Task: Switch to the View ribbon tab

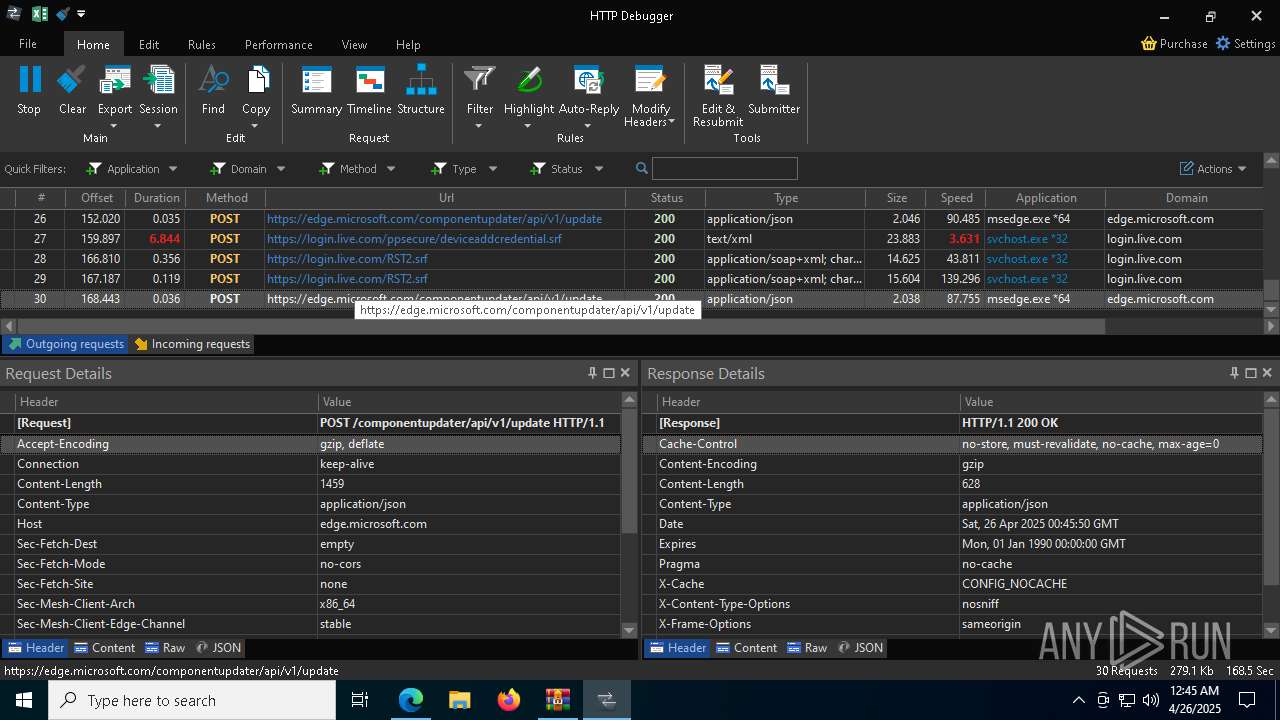Action: point(354,44)
